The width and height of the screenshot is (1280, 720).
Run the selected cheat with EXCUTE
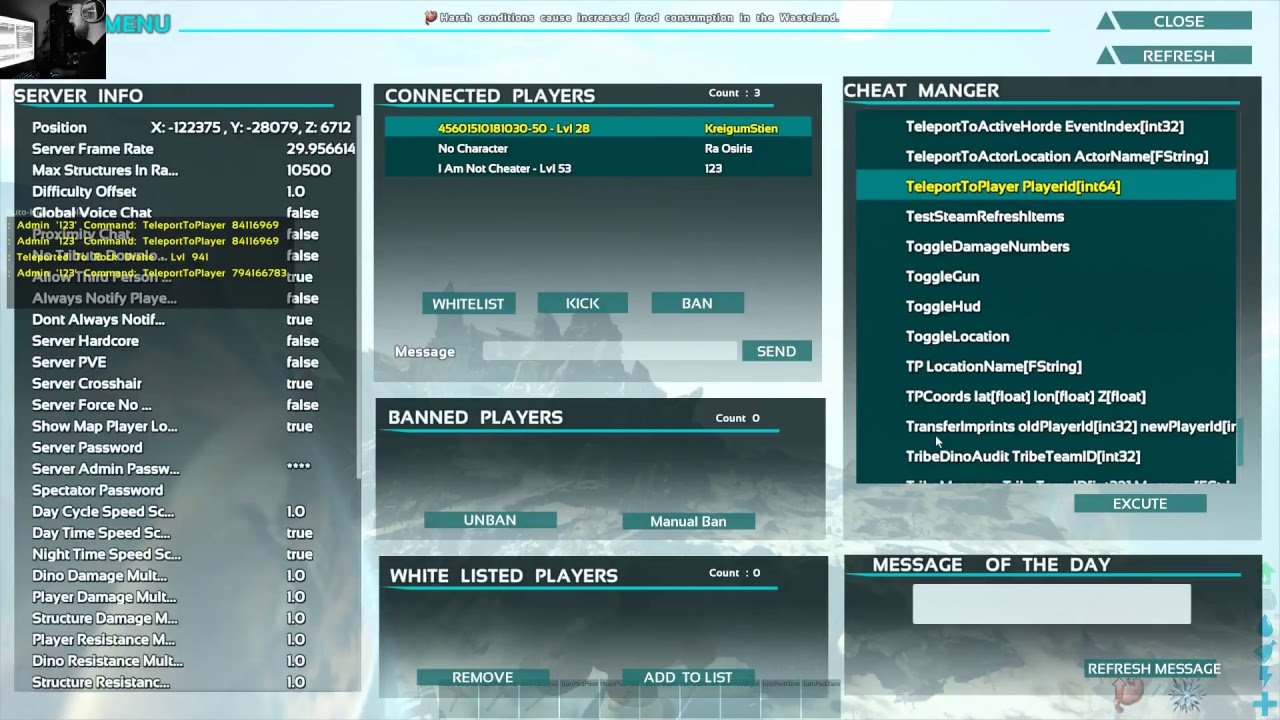click(1140, 504)
